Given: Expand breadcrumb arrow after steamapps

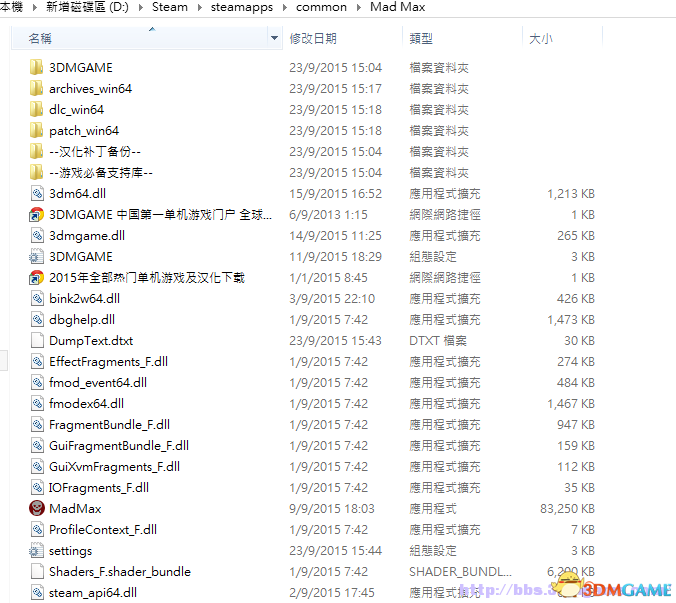Looking at the screenshot, I should 285,7.
